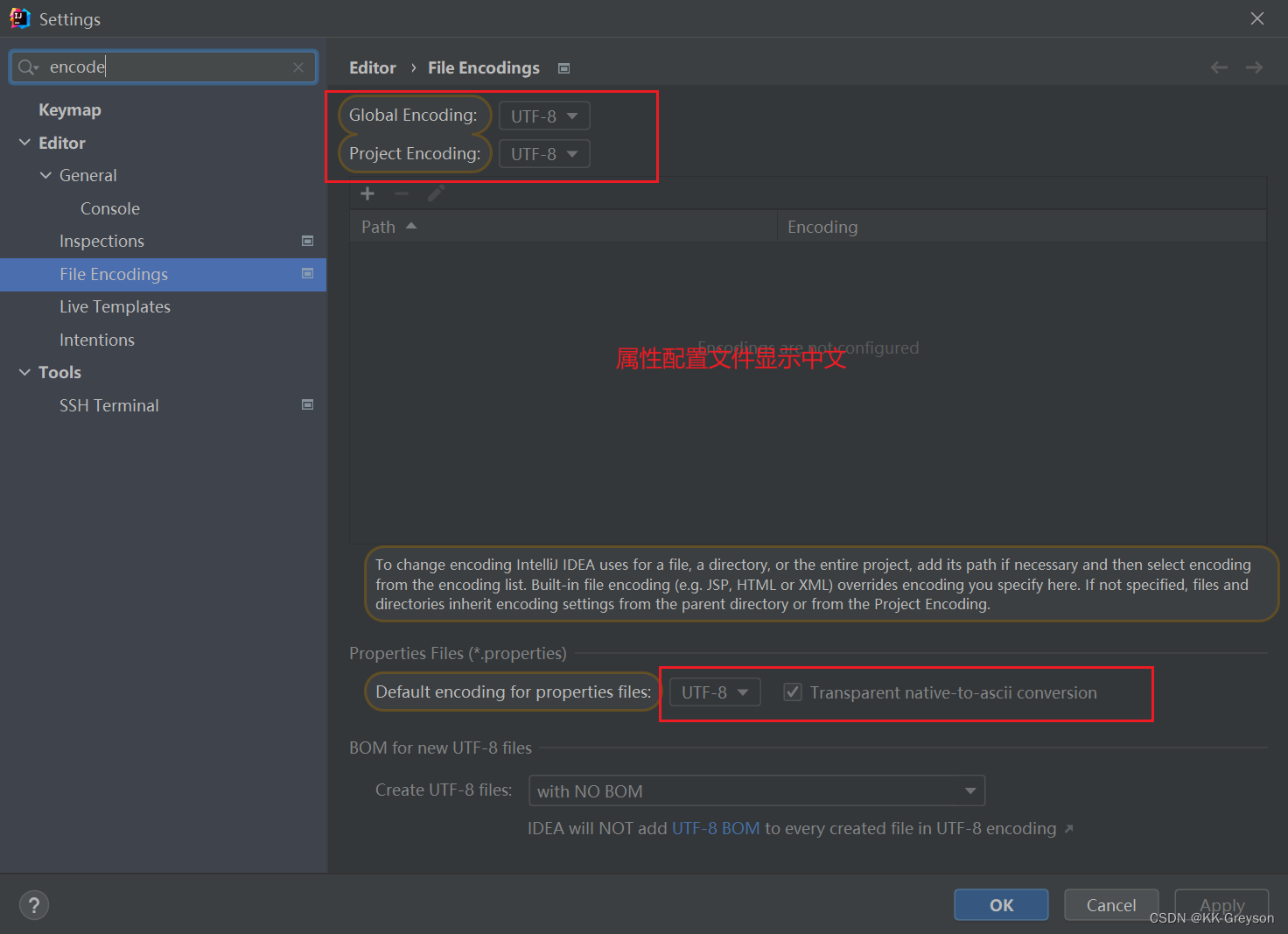This screenshot has width=1288, height=934.
Task: Toggle Transparent native-to-ascii conversion checkbox
Action: point(793,692)
